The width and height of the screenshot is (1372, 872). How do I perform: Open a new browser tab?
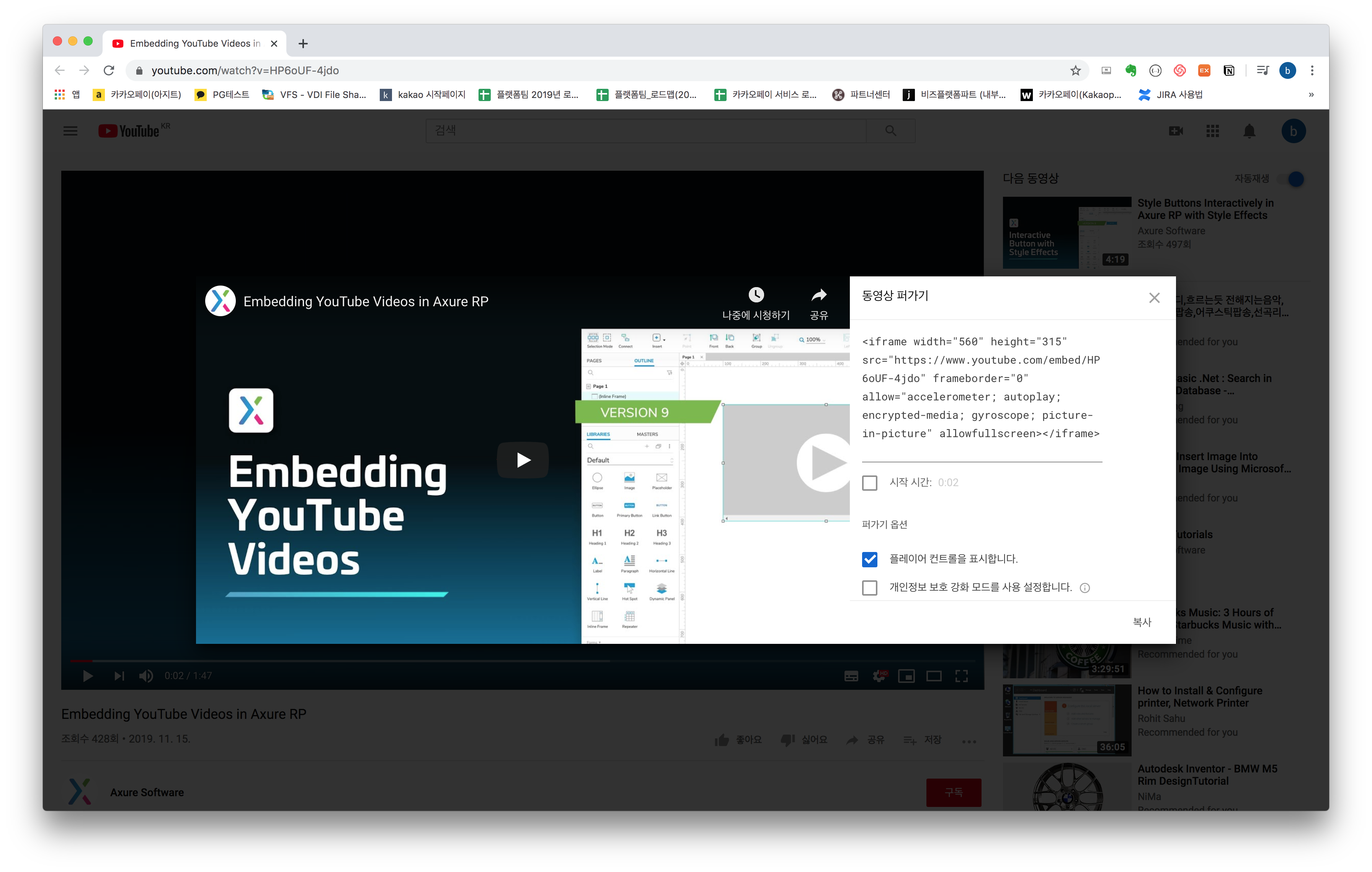point(303,44)
